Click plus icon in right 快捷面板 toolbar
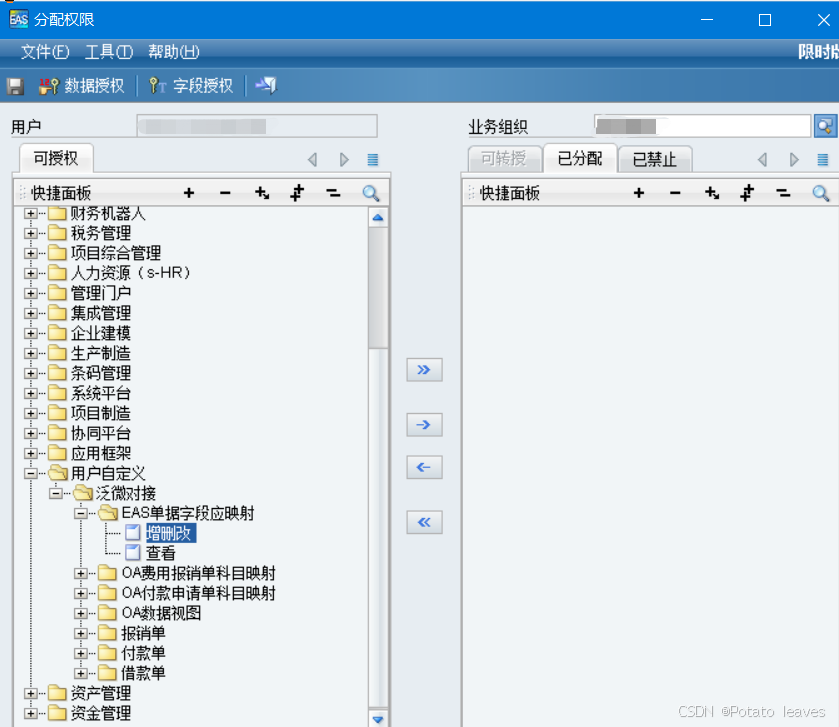This screenshot has width=839, height=727. pos(639,193)
